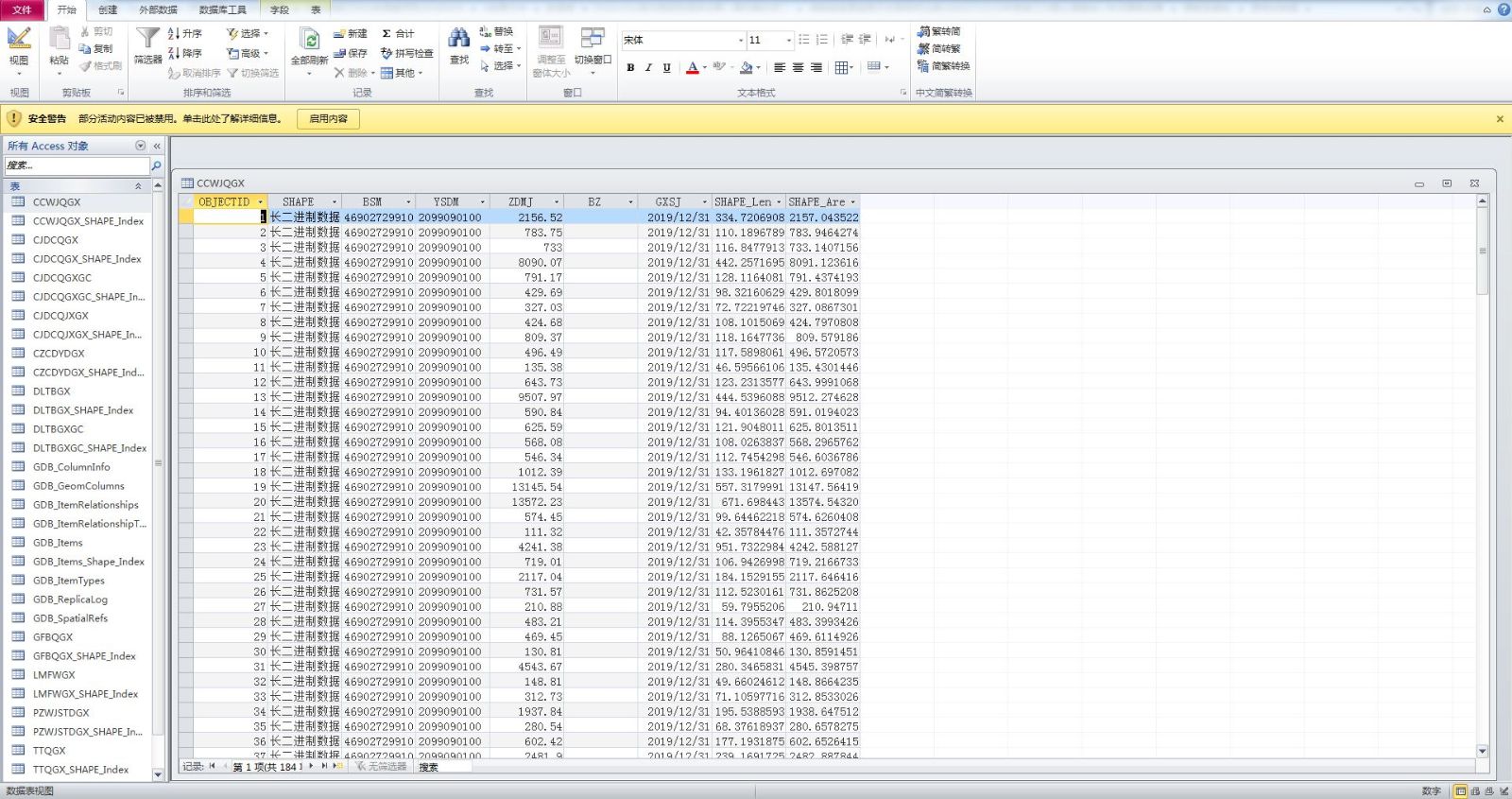
Task: Switch to 数据库工具 (Database Tools) tab
Action: pos(223,10)
